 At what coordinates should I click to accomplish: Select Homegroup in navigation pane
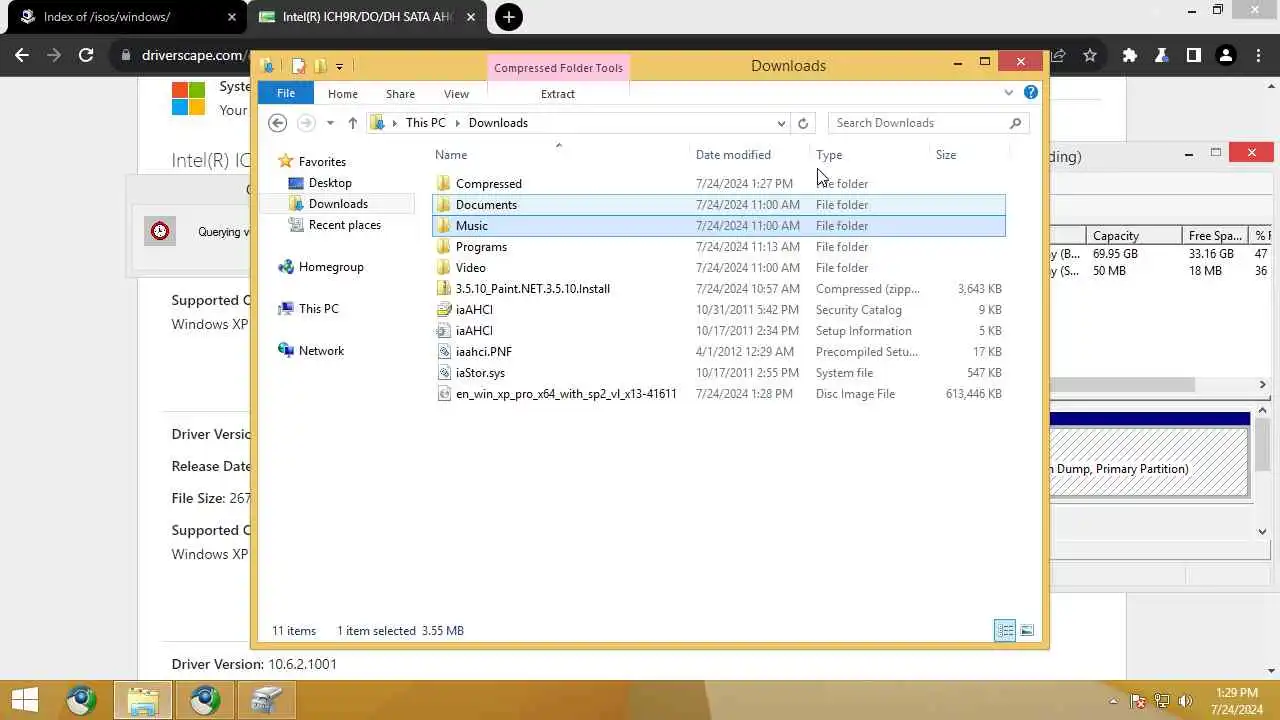click(331, 267)
